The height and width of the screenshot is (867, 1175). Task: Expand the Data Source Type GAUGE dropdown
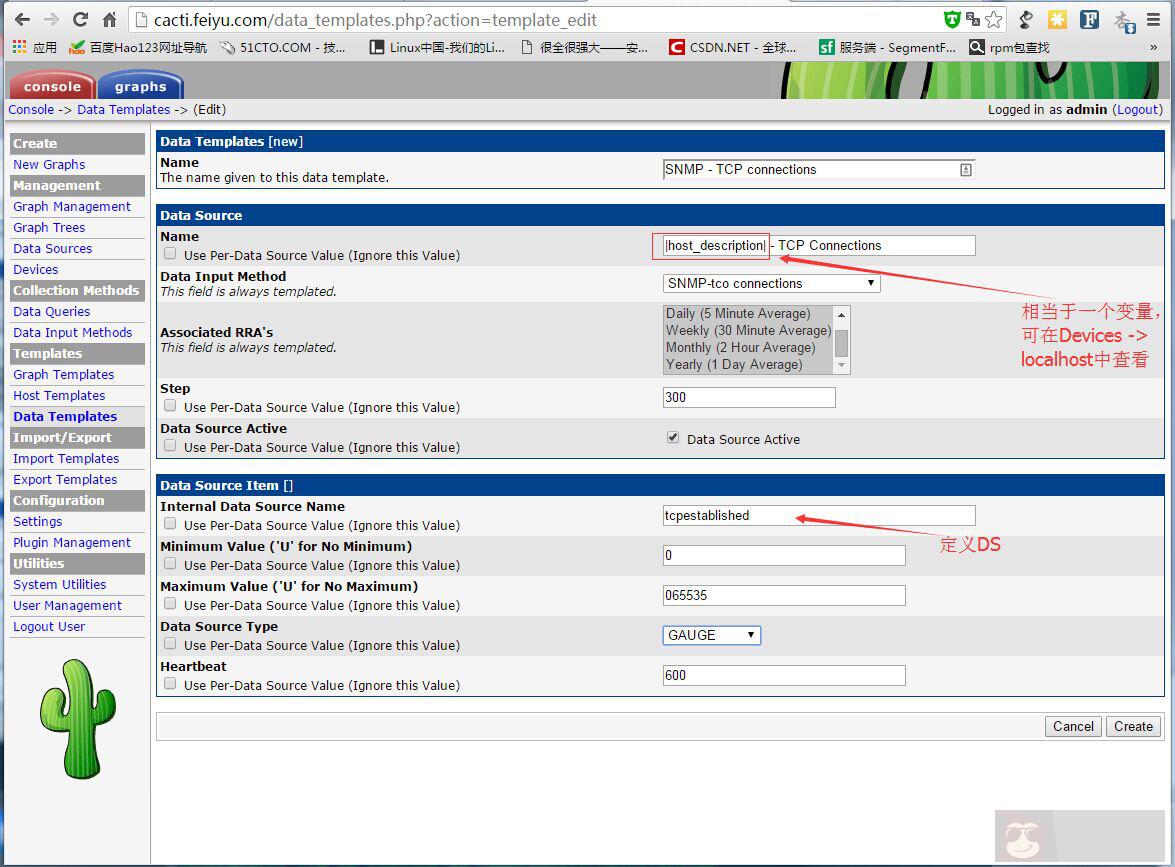coord(711,635)
